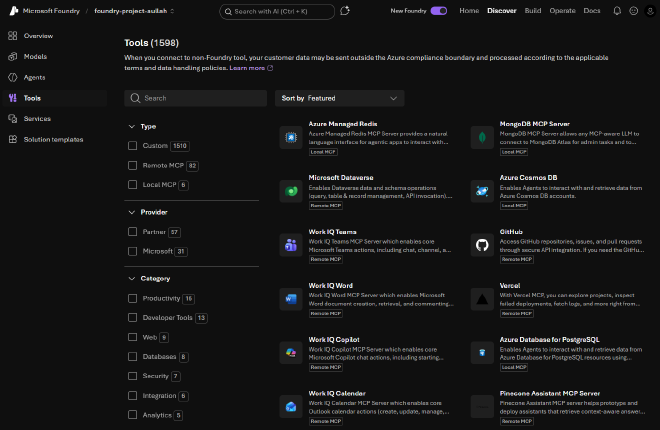Open the Vercel tool title
Screen dimensions: 660x430
pos(510,286)
